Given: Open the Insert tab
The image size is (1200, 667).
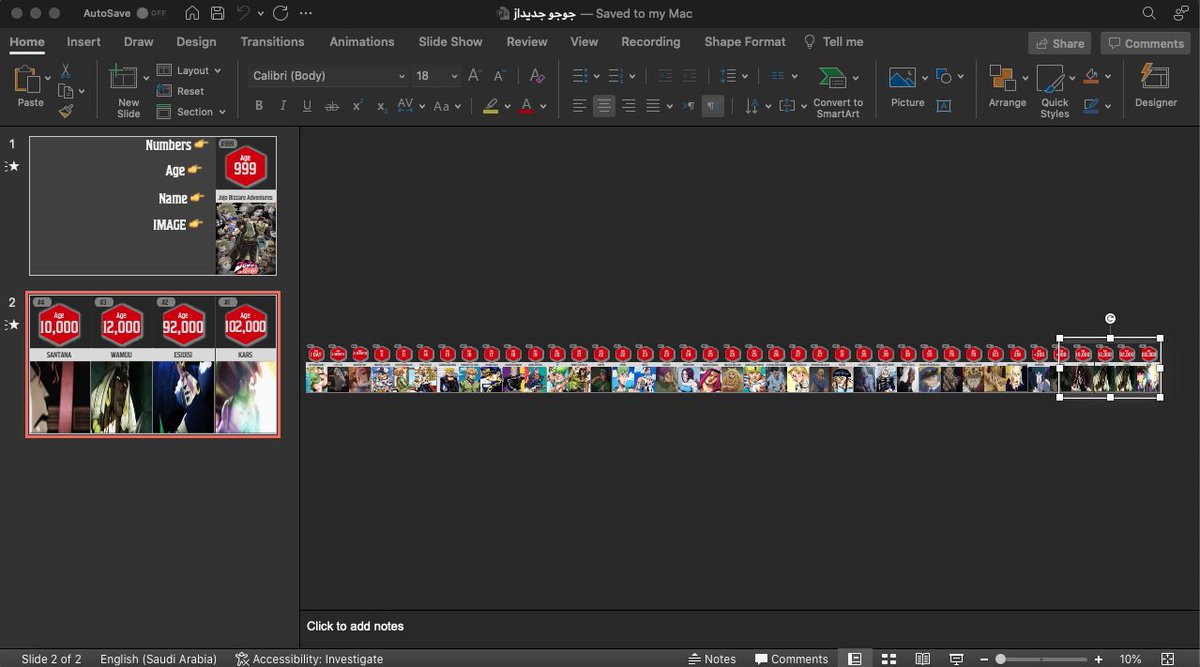Looking at the screenshot, I should (84, 42).
